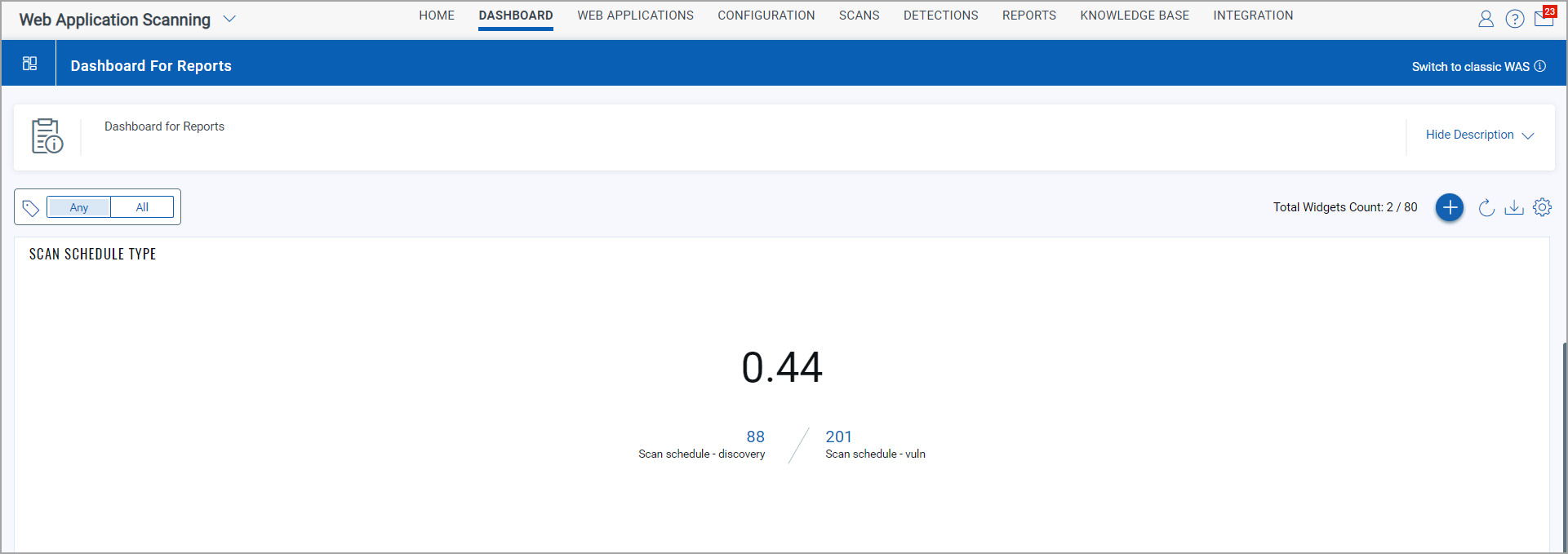Collapse the description with Hide Description
Image resolution: width=1568 pixels, height=554 pixels.
click(1479, 135)
